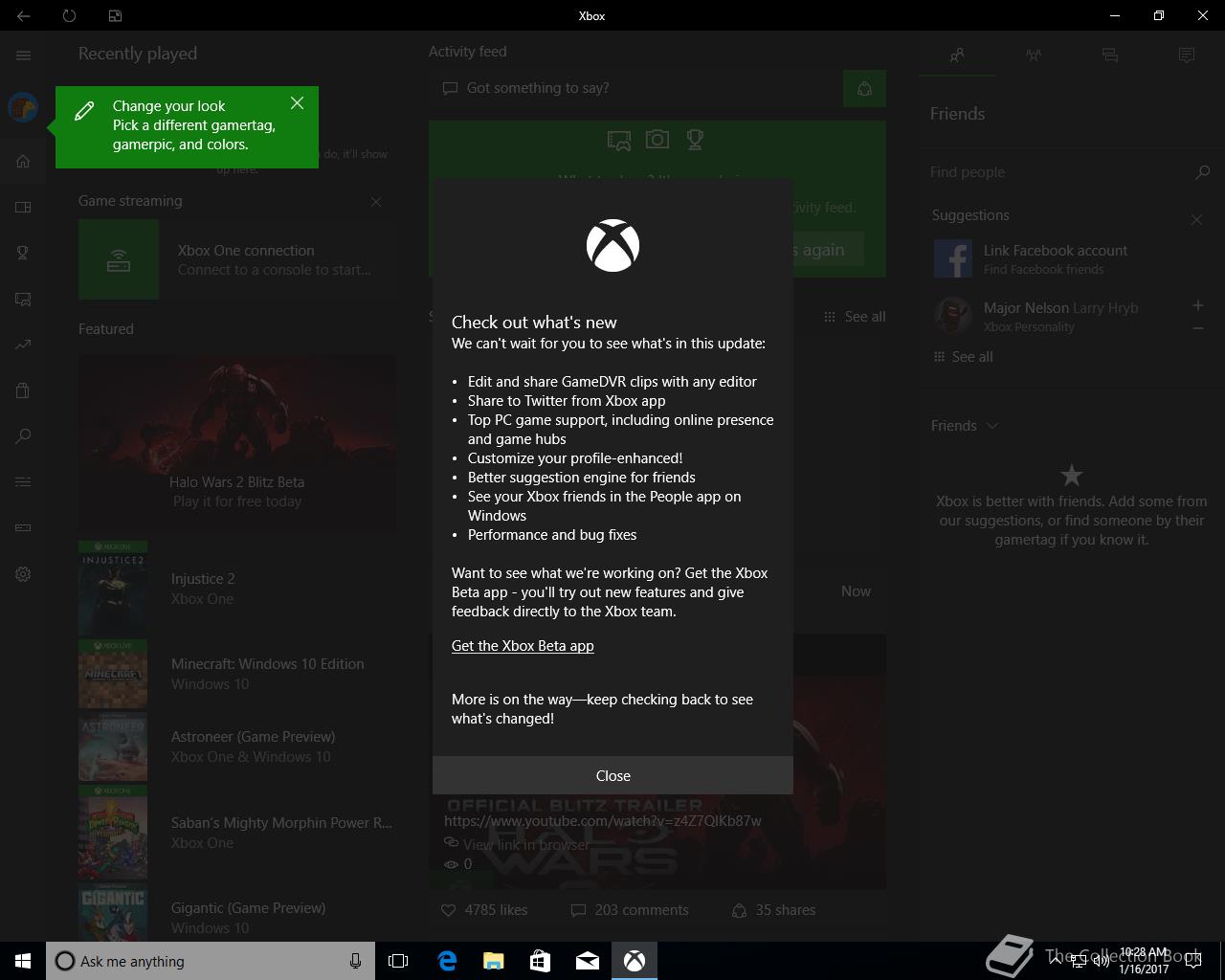Viewport: 1225px width, 980px height.
Task: Close the What's New dialog
Action: (612, 775)
